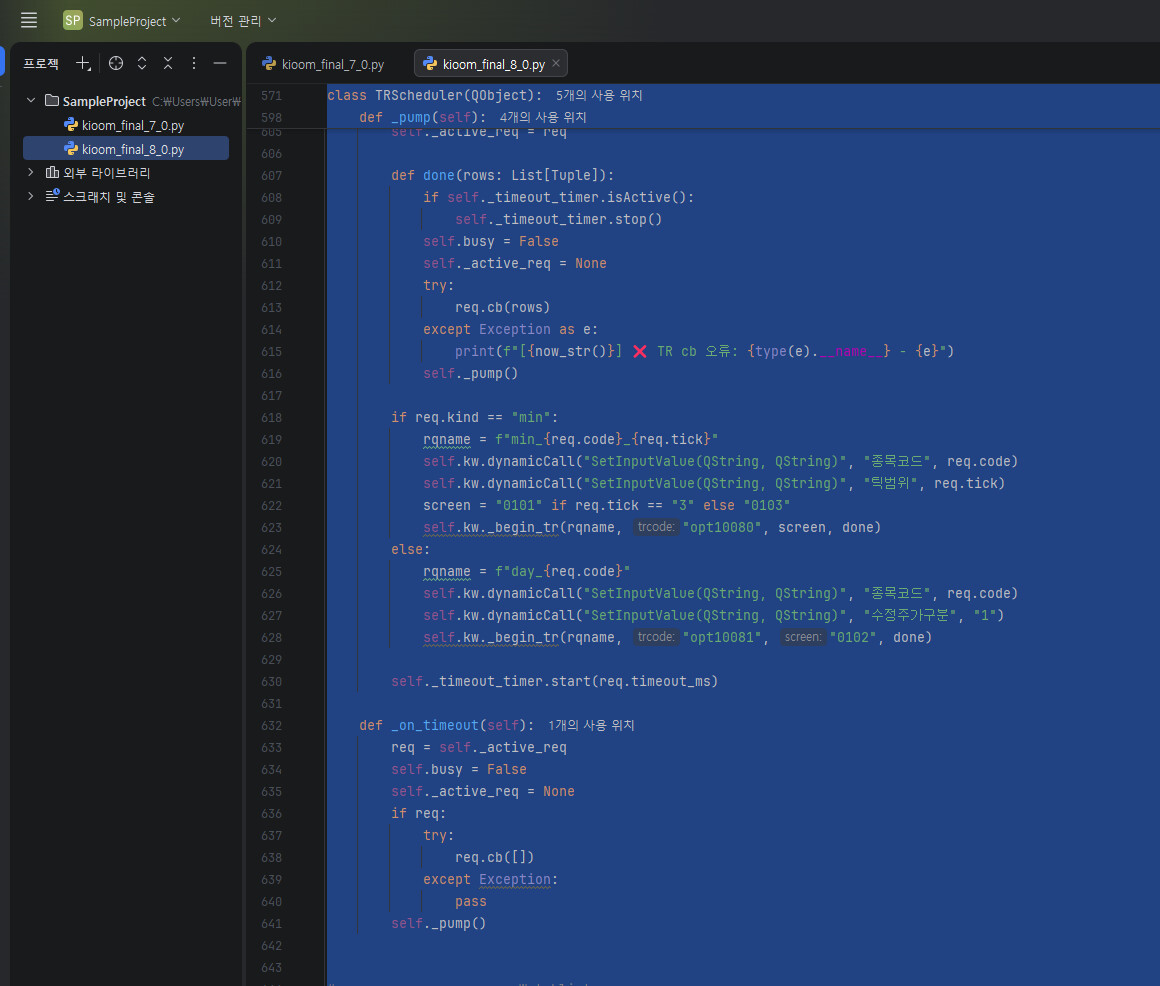
Task: Switch to kioom_final_7_0.py tab
Action: (323, 64)
